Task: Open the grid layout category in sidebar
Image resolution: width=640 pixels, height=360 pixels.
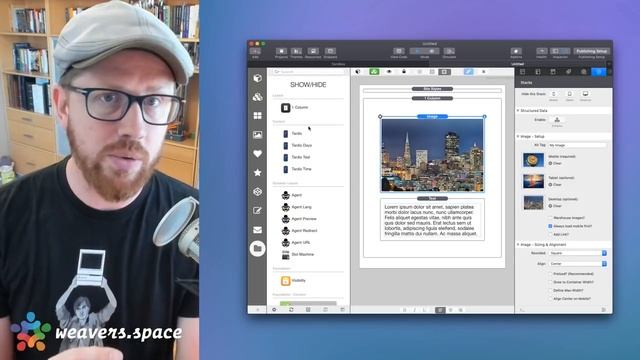Action: point(257,116)
